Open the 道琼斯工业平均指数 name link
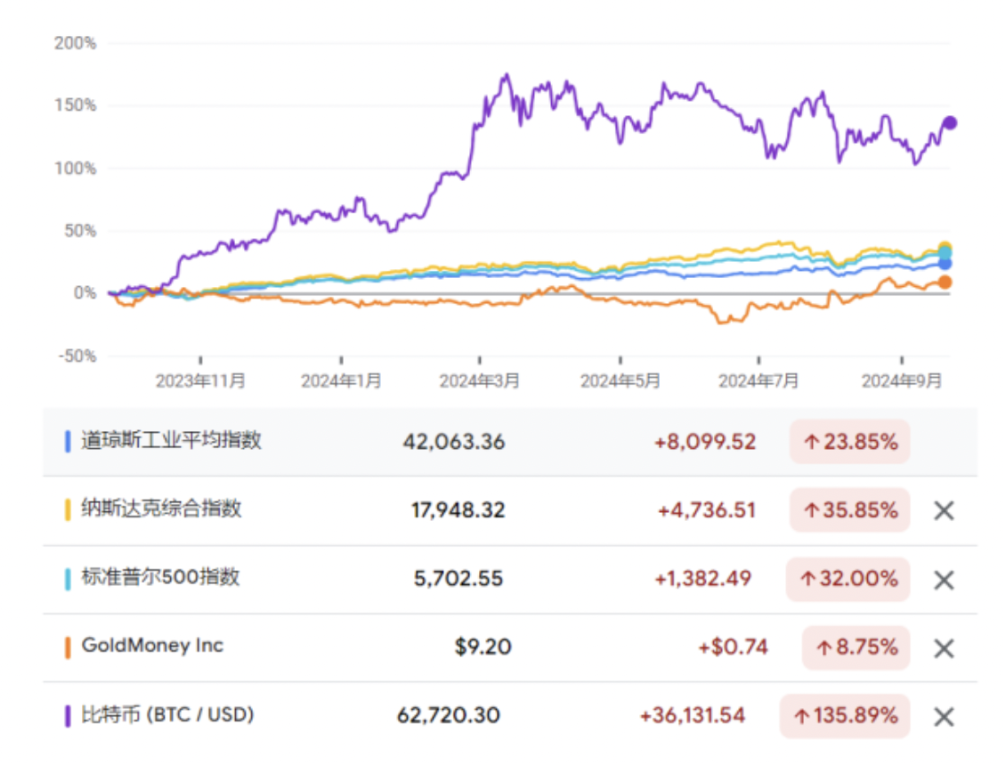1003x763 pixels. click(171, 440)
